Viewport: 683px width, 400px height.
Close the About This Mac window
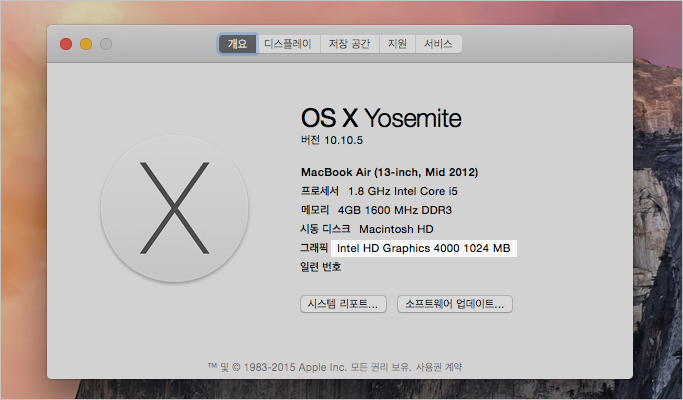pyautogui.click(x=66, y=44)
